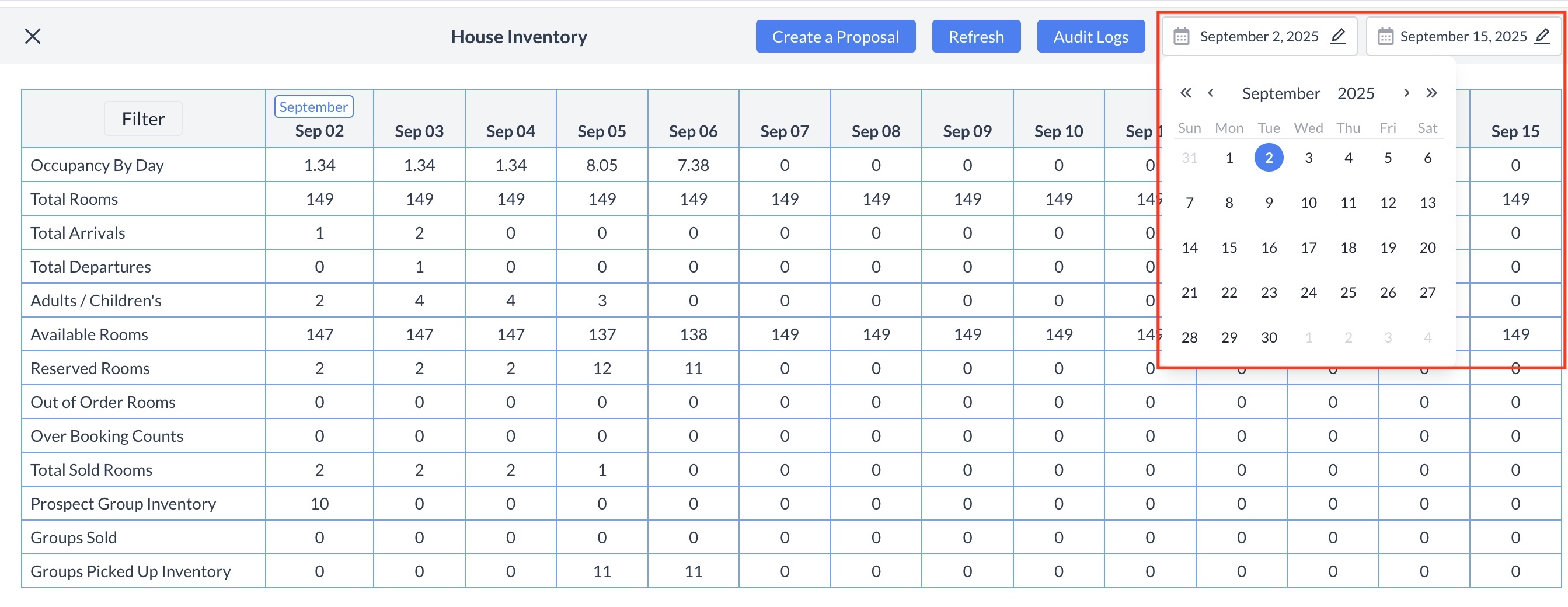This screenshot has width=1568, height=607.
Task: Close the House Inventory panel
Action: [32, 37]
